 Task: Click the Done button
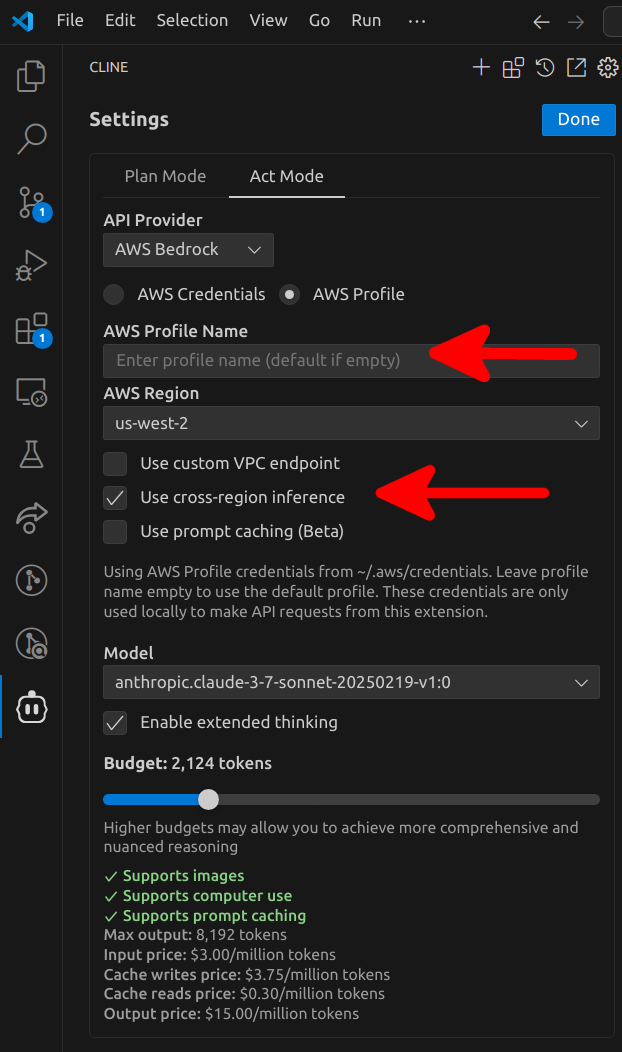pos(578,119)
